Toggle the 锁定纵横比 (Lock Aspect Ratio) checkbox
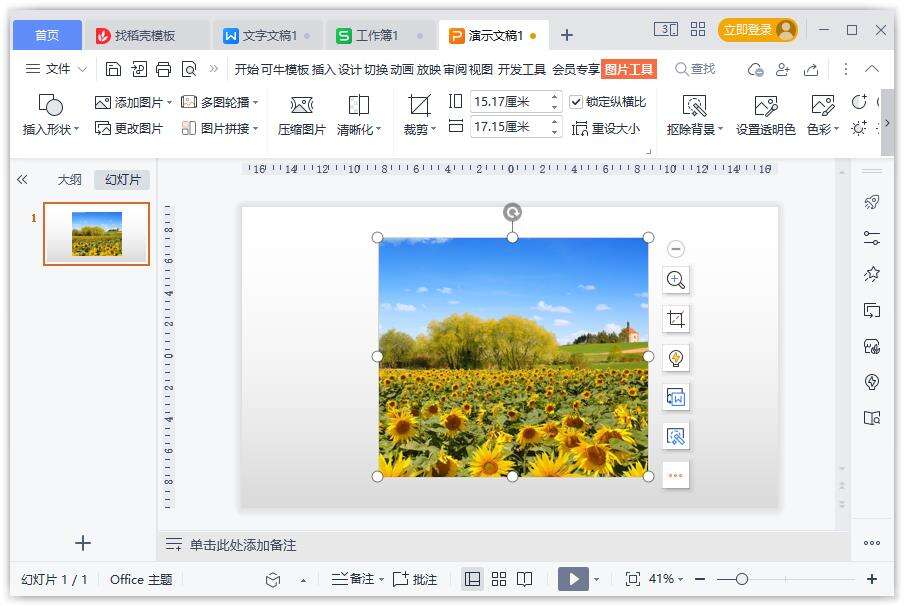The height and width of the screenshot is (606, 904). (x=576, y=101)
